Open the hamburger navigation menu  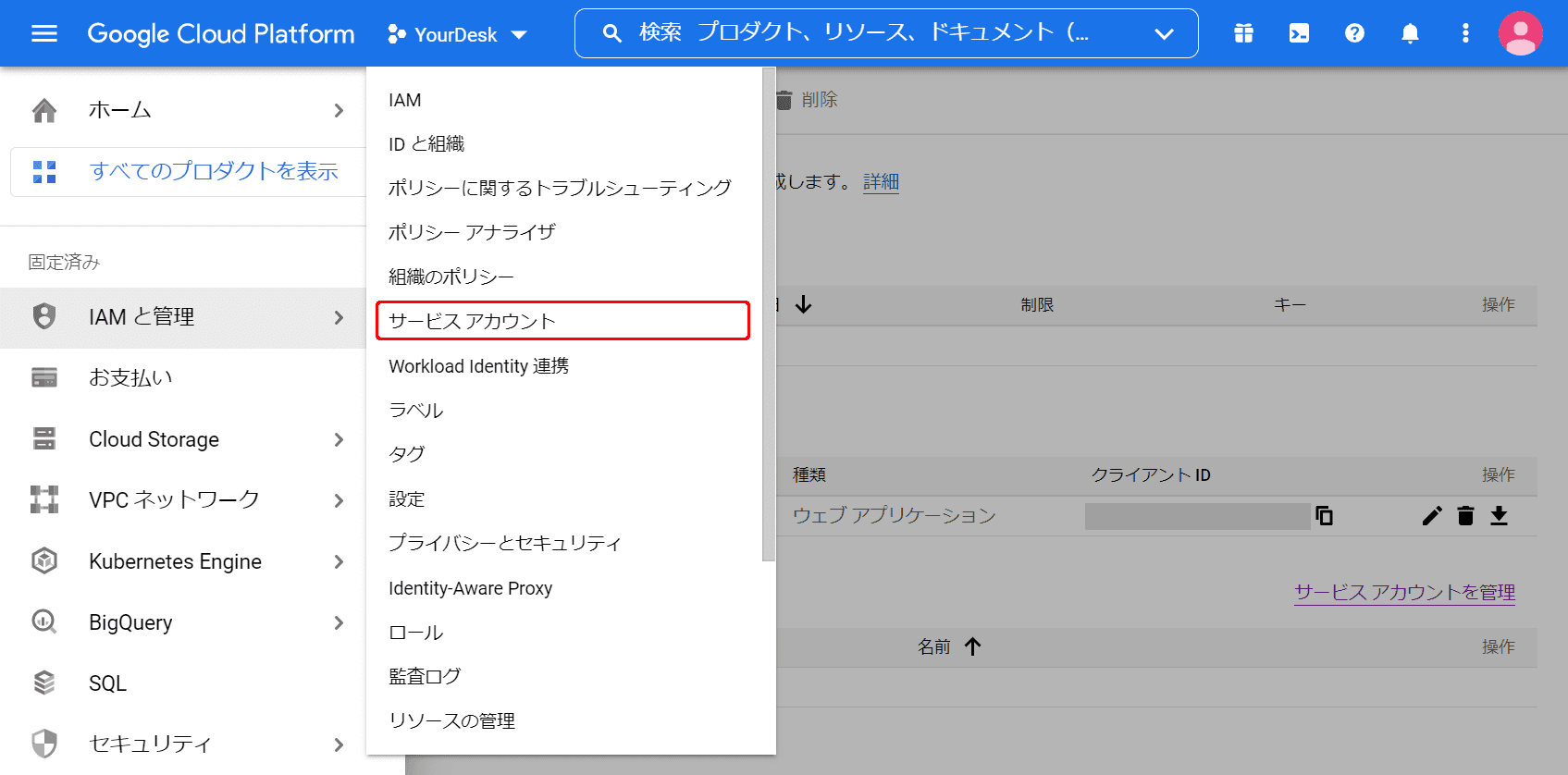[x=44, y=33]
